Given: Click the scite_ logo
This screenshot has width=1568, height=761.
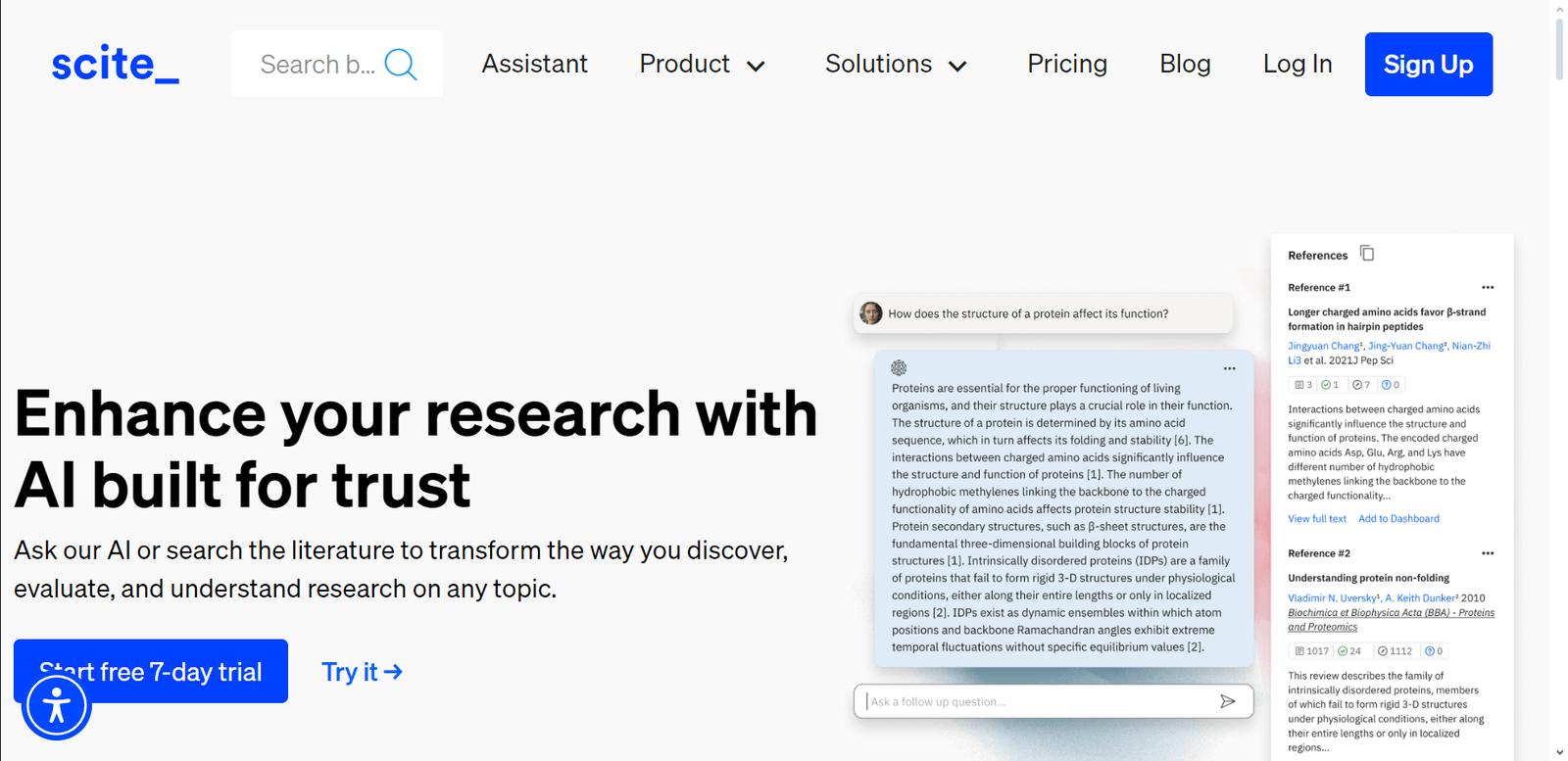Looking at the screenshot, I should 115,65.
